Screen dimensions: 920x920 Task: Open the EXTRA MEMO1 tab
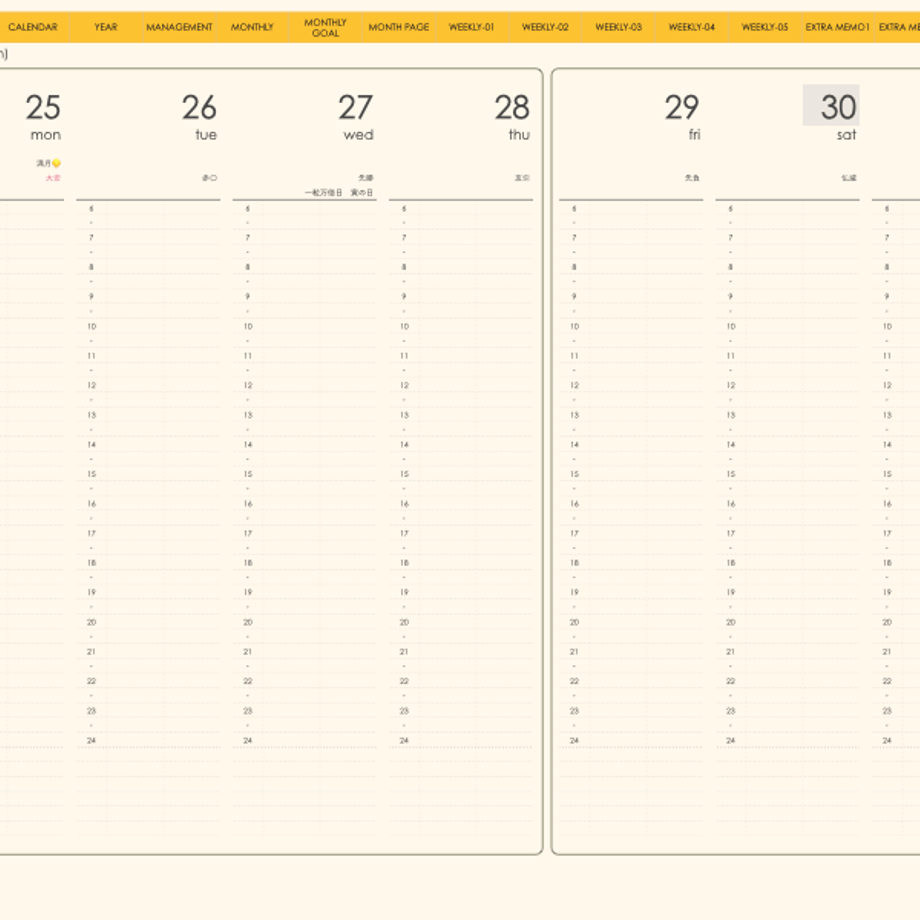coord(837,27)
